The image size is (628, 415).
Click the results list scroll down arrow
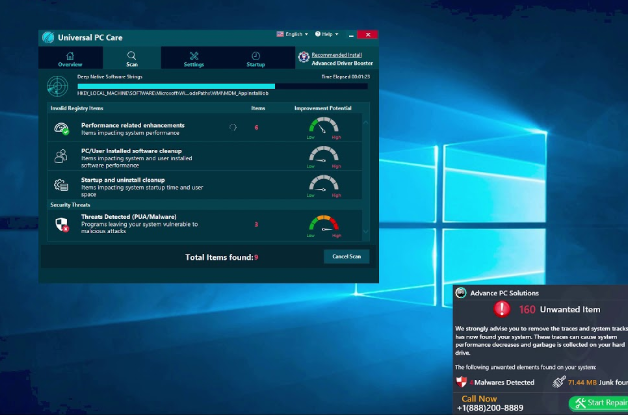366,231
